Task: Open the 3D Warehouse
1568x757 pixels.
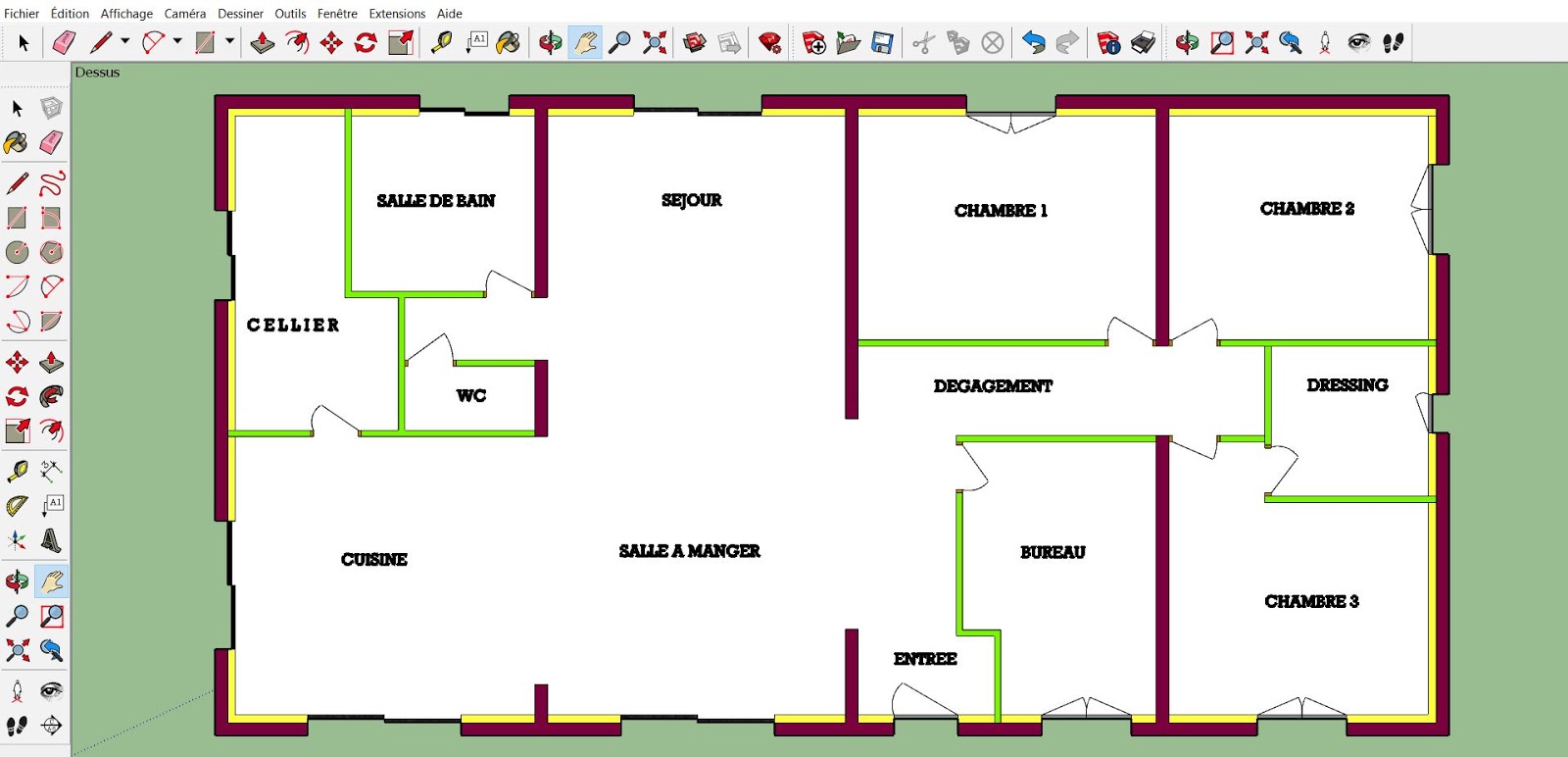Action: click(694, 42)
